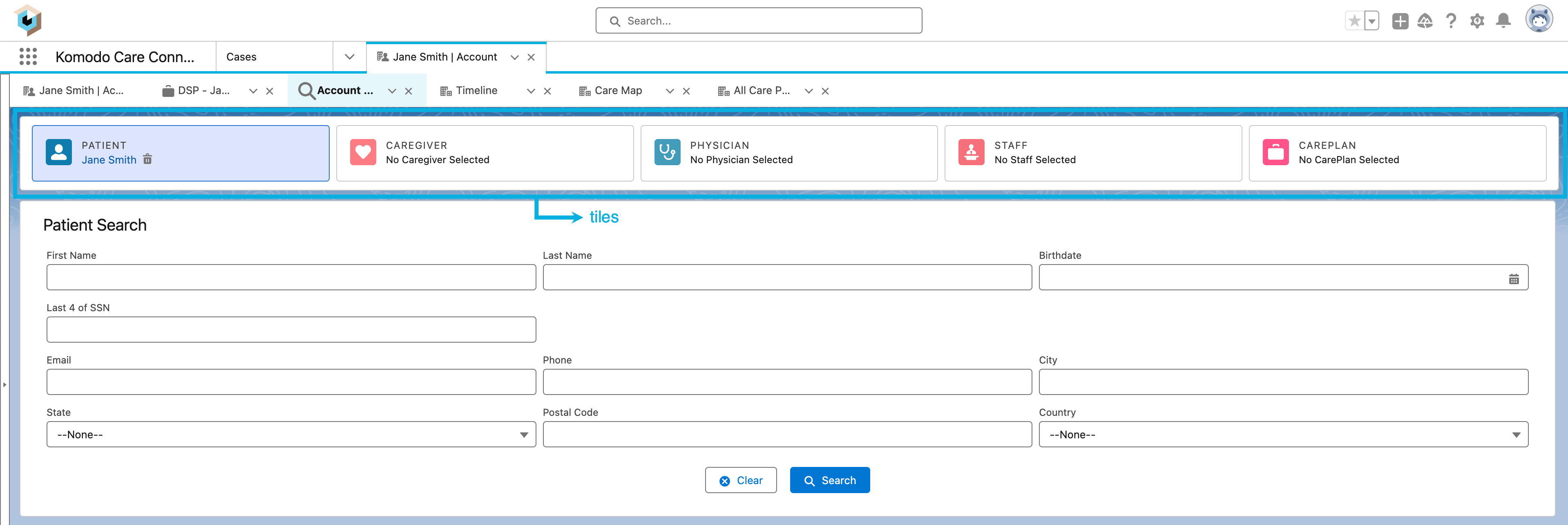Open the Birthdate calendar picker icon
The width and height of the screenshot is (1568, 525).
(1513, 279)
